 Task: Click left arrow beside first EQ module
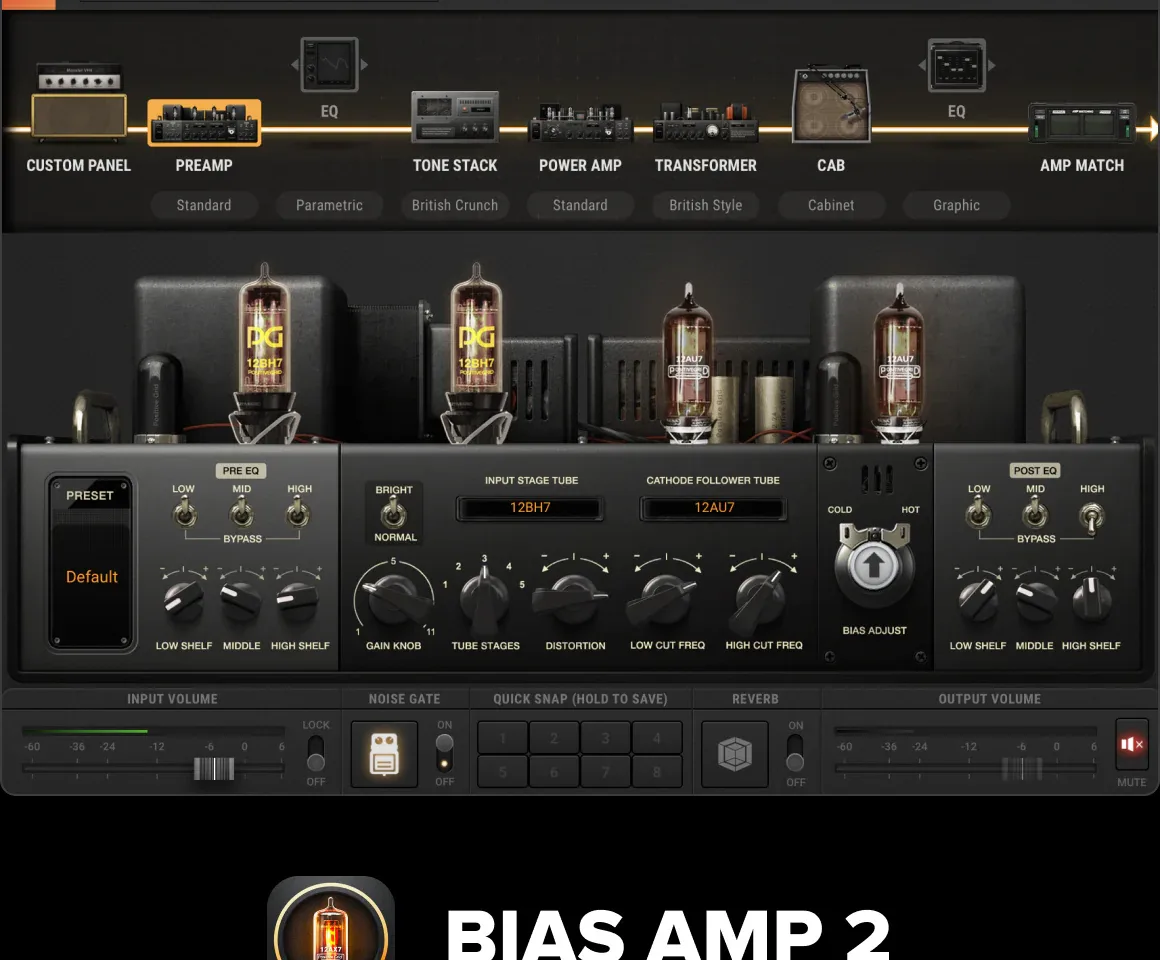294,65
